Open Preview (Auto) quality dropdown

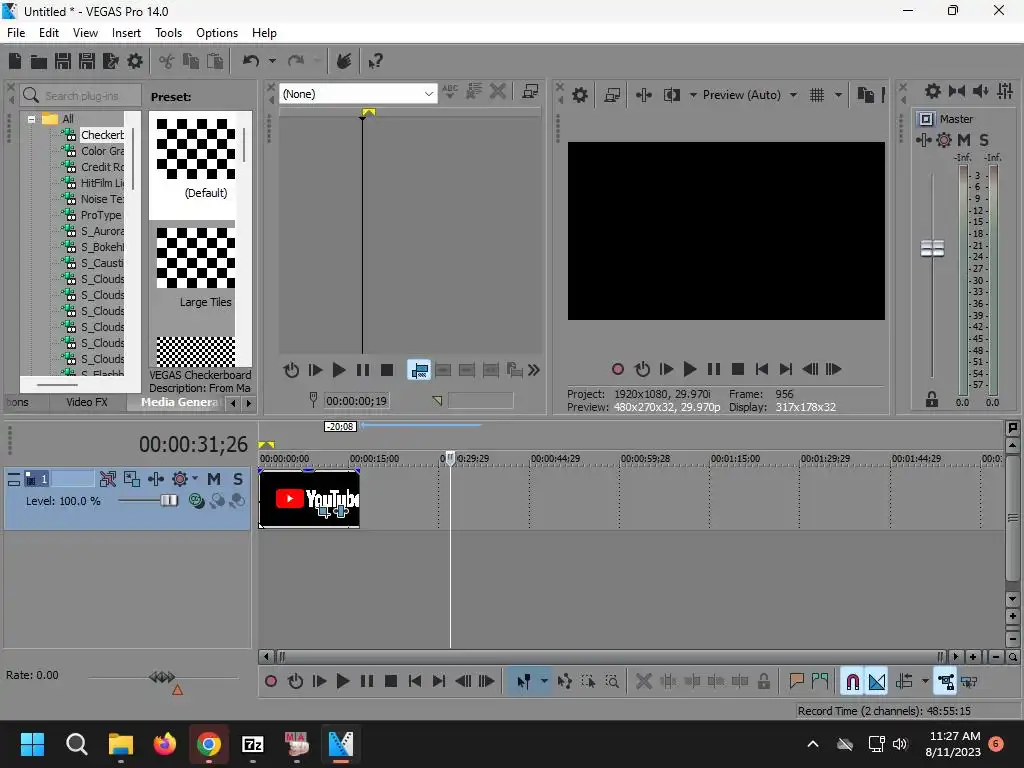(793, 95)
